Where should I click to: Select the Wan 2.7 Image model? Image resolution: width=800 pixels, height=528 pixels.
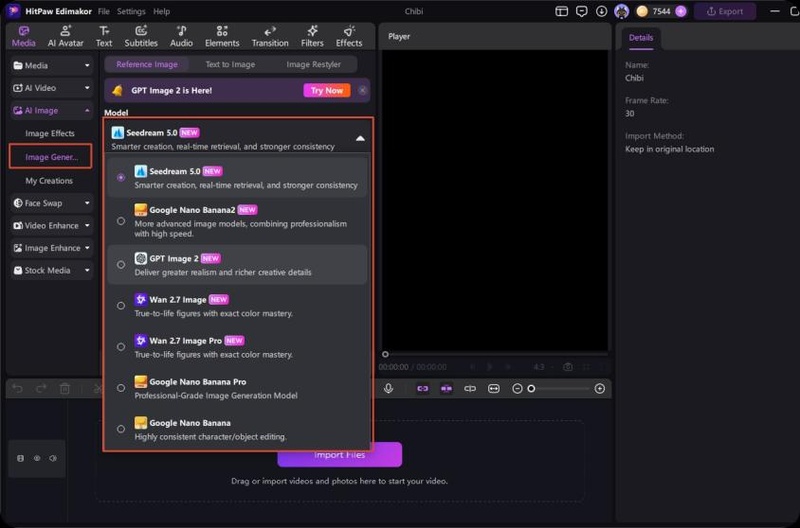click(237, 306)
